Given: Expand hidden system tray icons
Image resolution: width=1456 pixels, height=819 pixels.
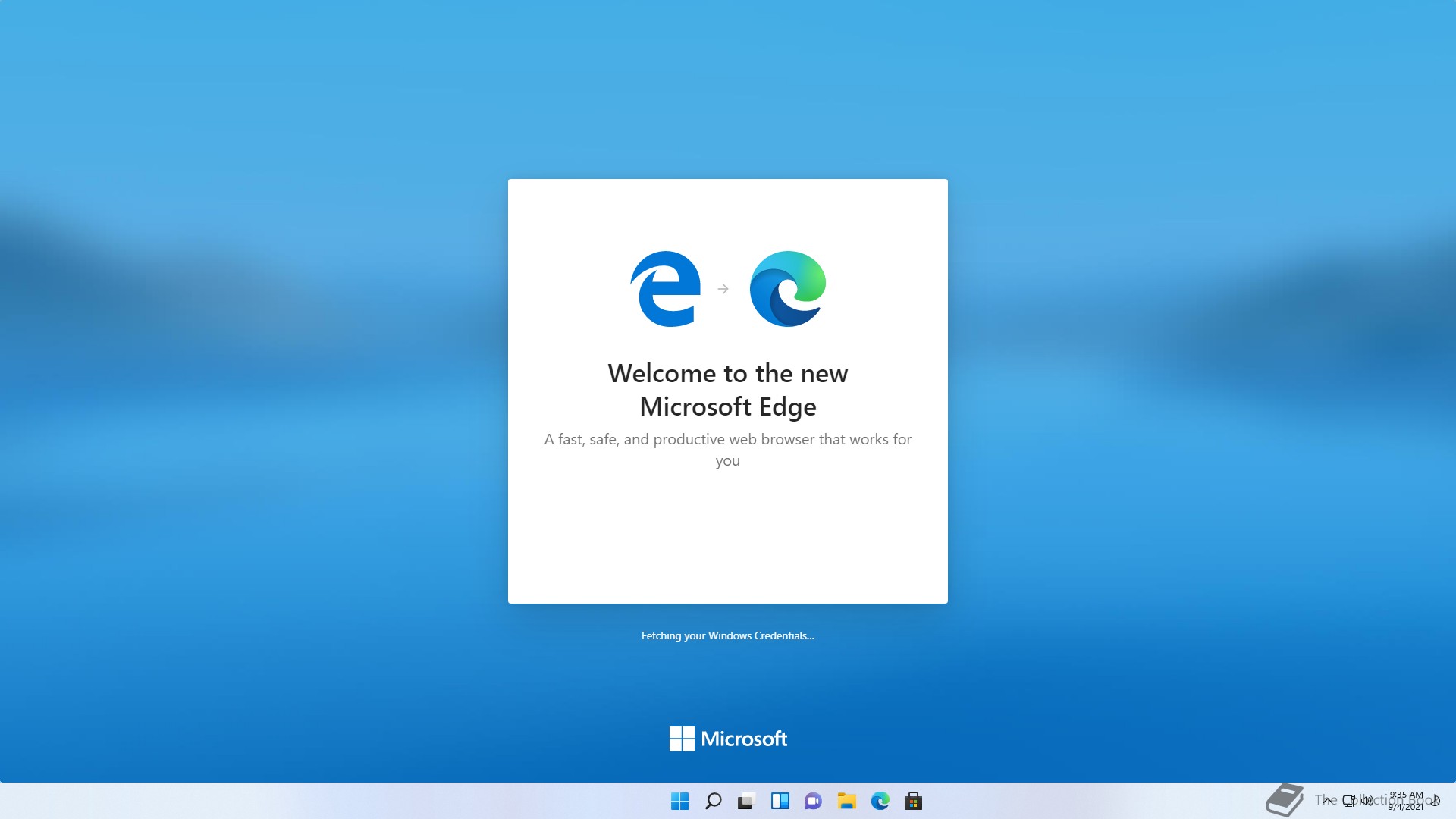Looking at the screenshot, I should click(x=1327, y=800).
